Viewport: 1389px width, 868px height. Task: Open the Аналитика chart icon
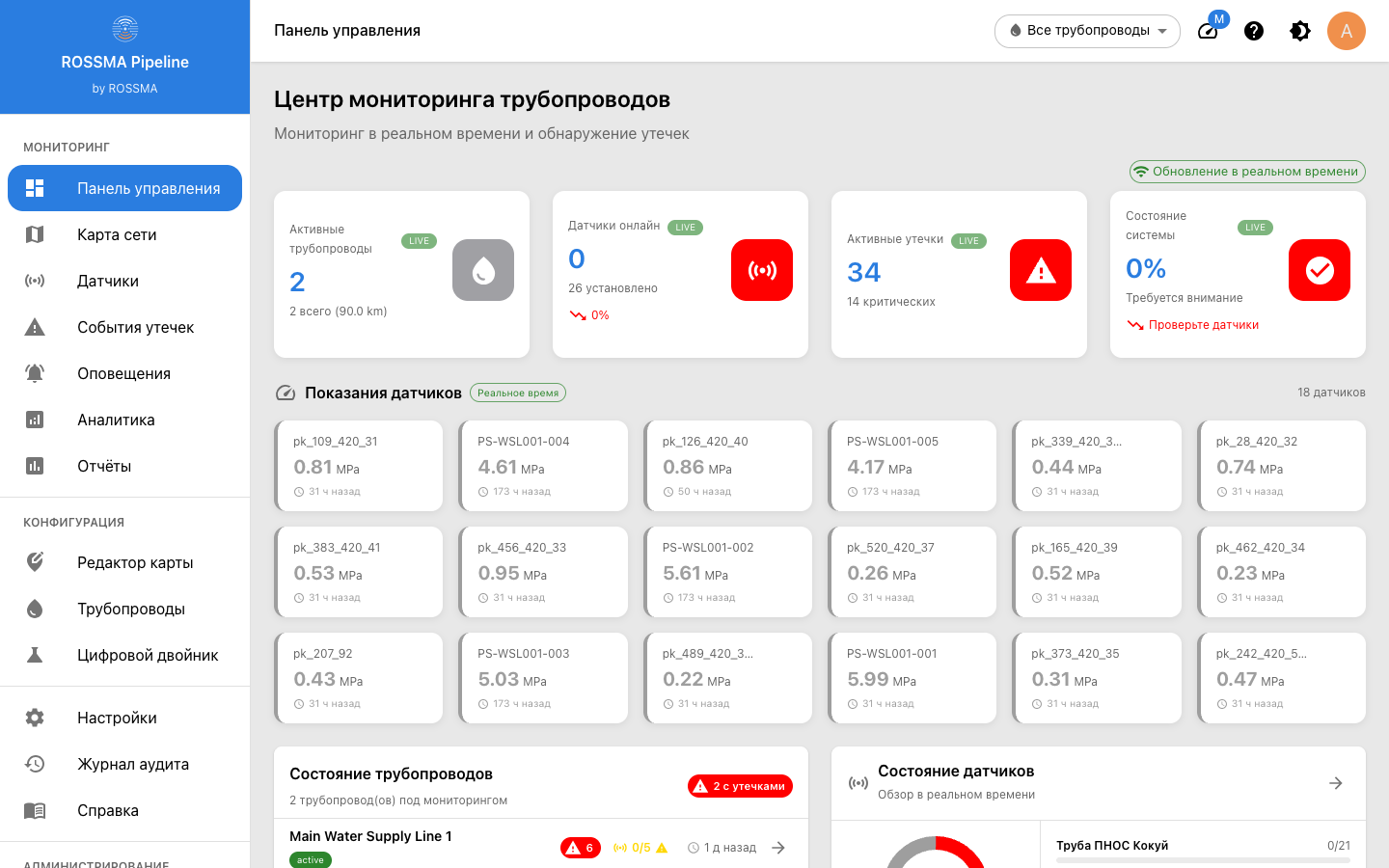[x=36, y=420]
